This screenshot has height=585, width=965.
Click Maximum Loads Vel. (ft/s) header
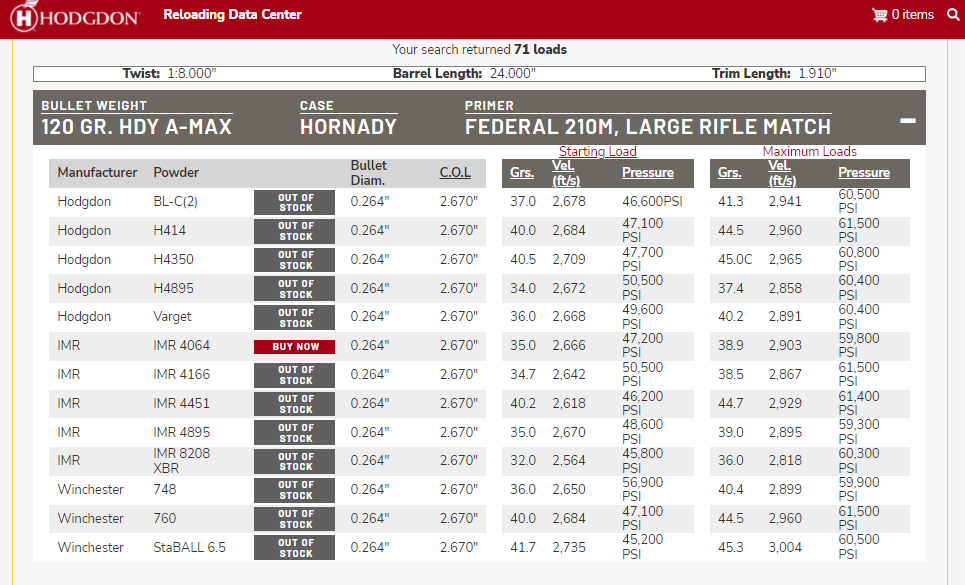pyautogui.click(x=782, y=173)
